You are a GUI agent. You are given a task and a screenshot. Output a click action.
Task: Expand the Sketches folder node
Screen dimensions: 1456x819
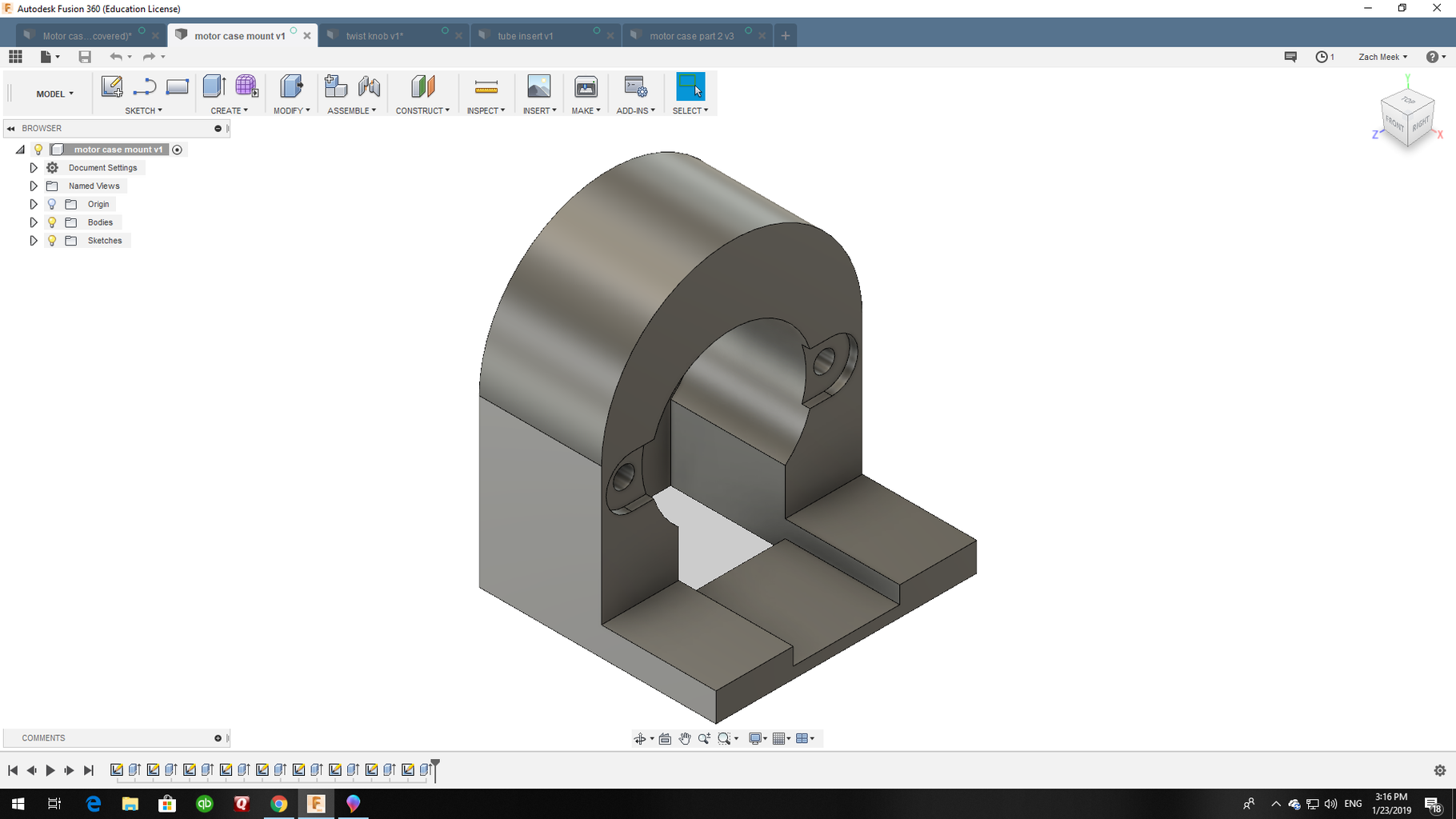point(34,241)
